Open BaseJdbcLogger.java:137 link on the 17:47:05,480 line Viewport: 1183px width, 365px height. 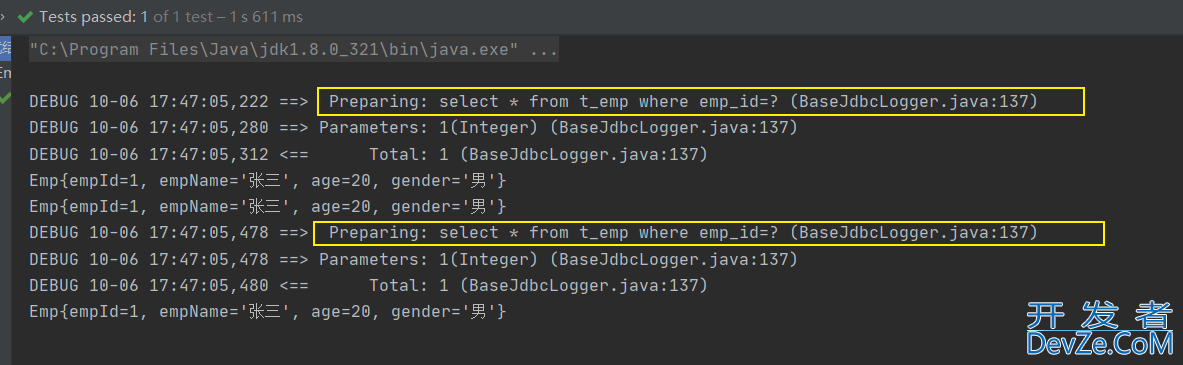pyautogui.click(x=588, y=286)
